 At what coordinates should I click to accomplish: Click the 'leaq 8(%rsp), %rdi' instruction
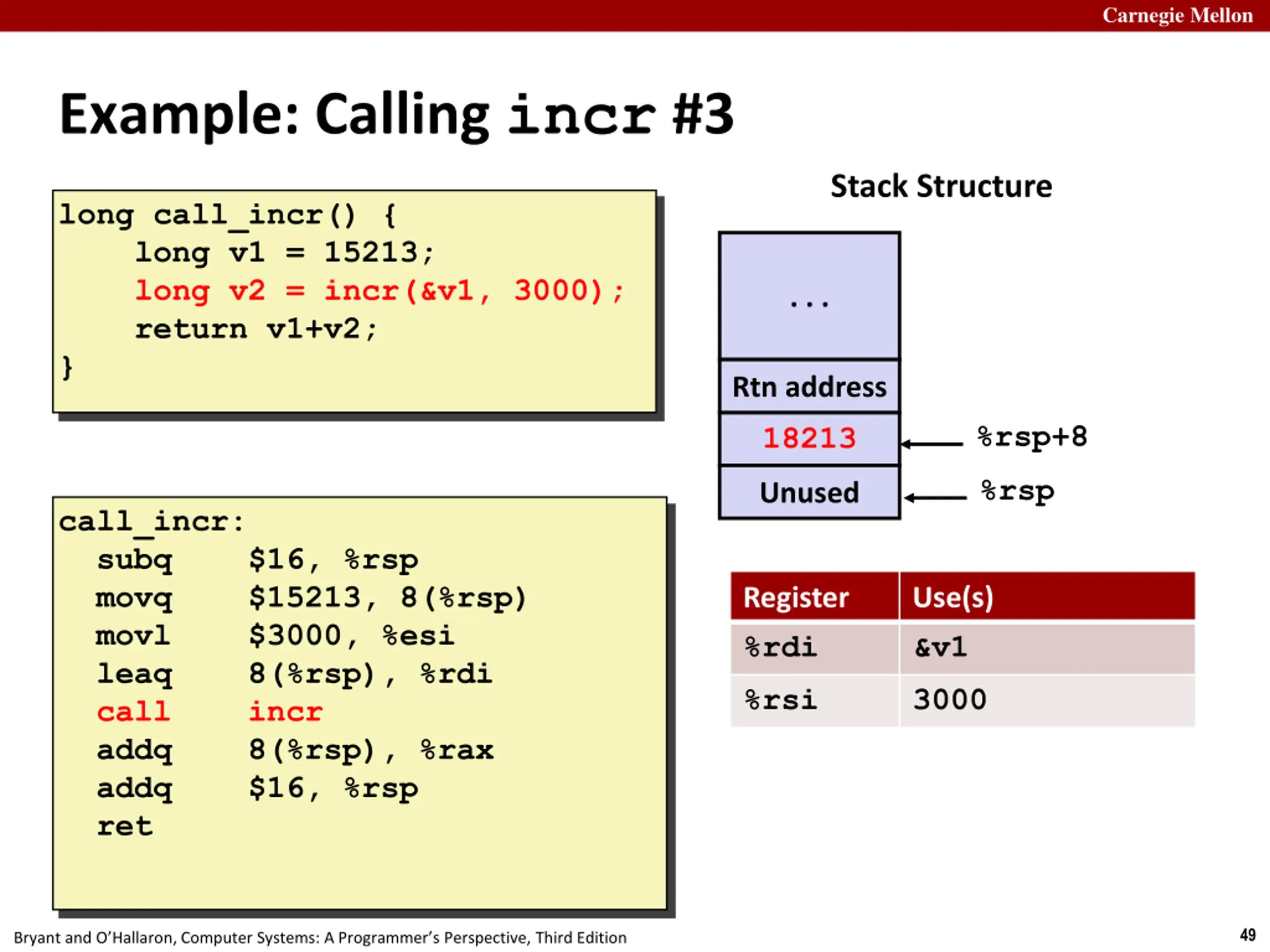click(x=295, y=675)
